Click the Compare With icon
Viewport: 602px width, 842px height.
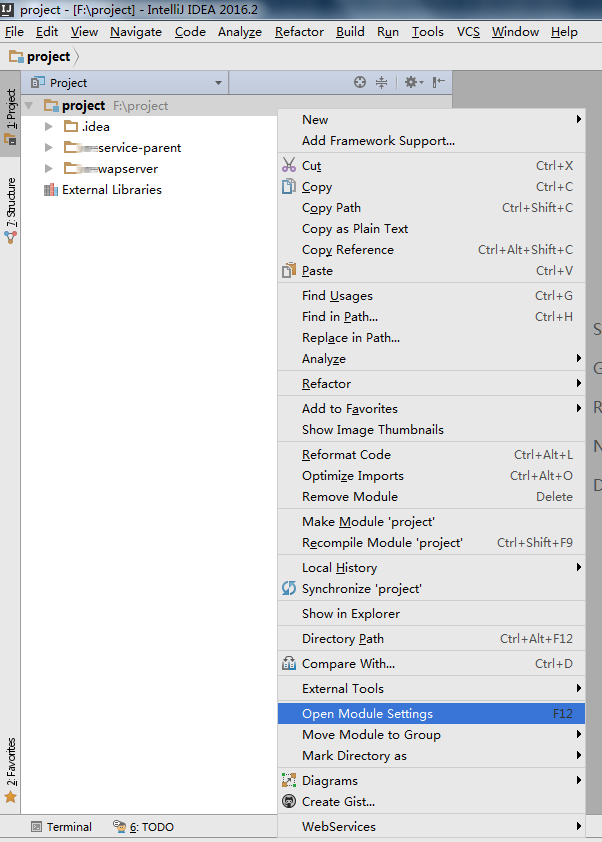point(289,663)
